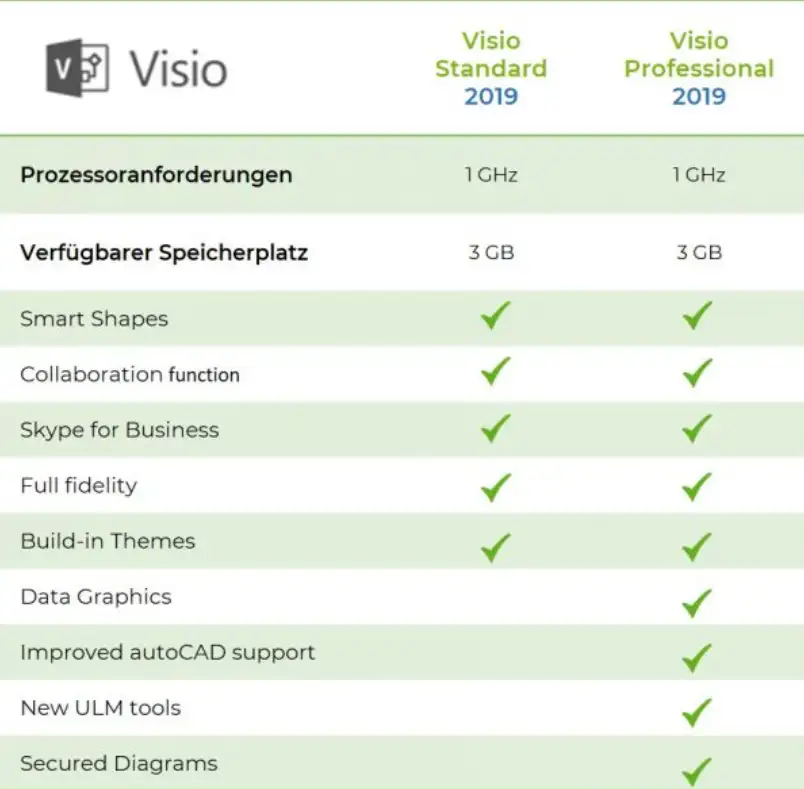The width and height of the screenshot is (804, 789).
Task: Click 3 GB value under Visio Professional
Action: click(699, 252)
